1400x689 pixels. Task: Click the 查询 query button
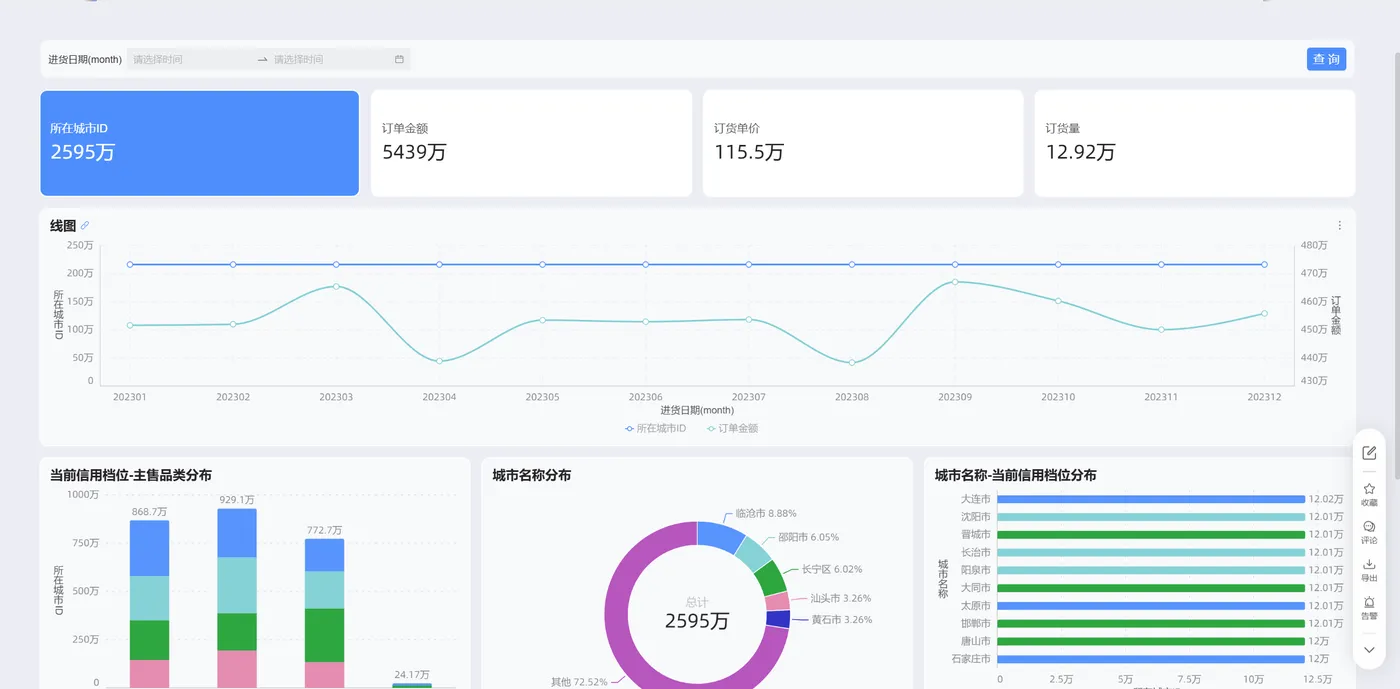coord(1326,59)
